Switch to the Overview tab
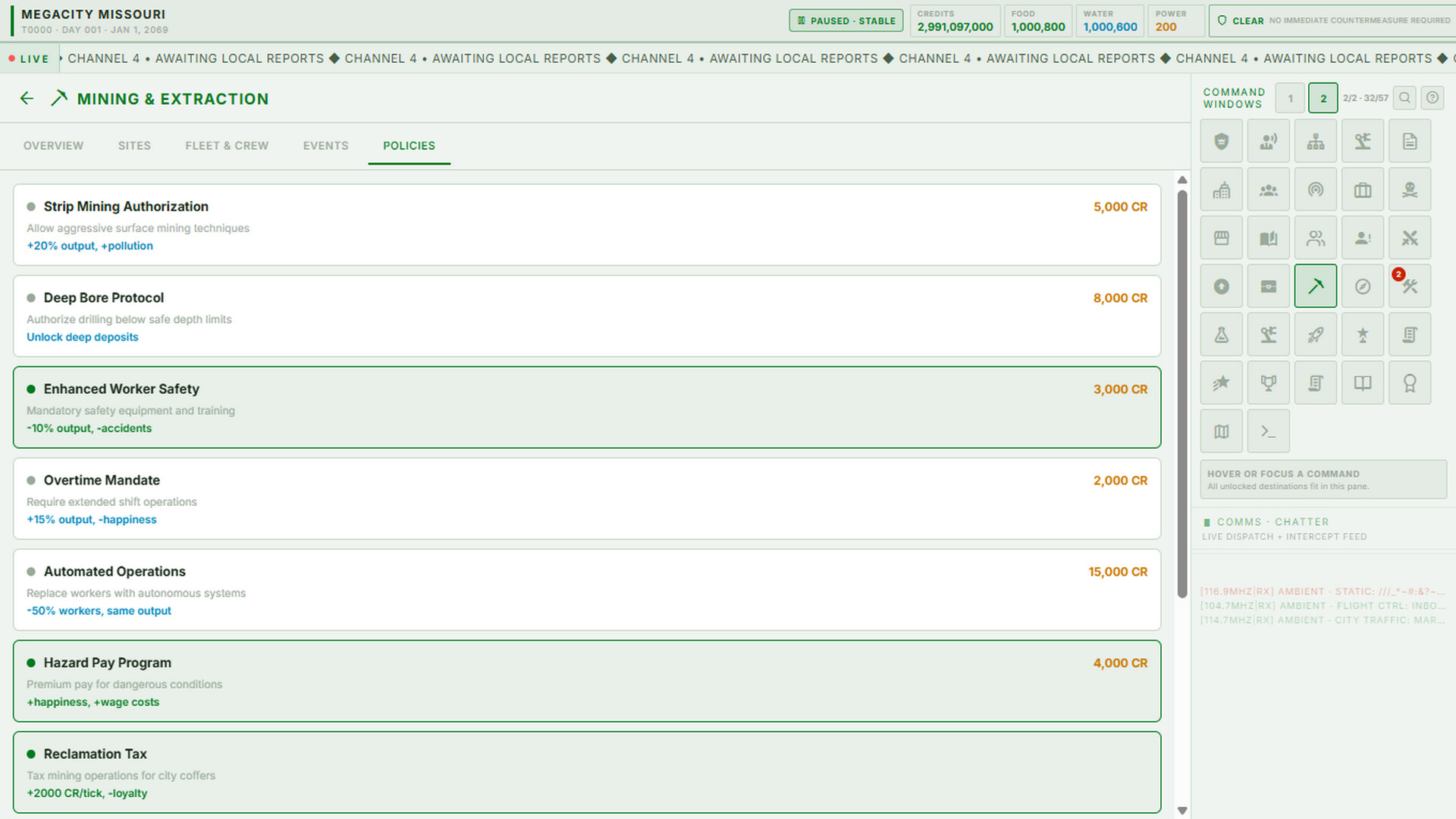 [x=53, y=146]
